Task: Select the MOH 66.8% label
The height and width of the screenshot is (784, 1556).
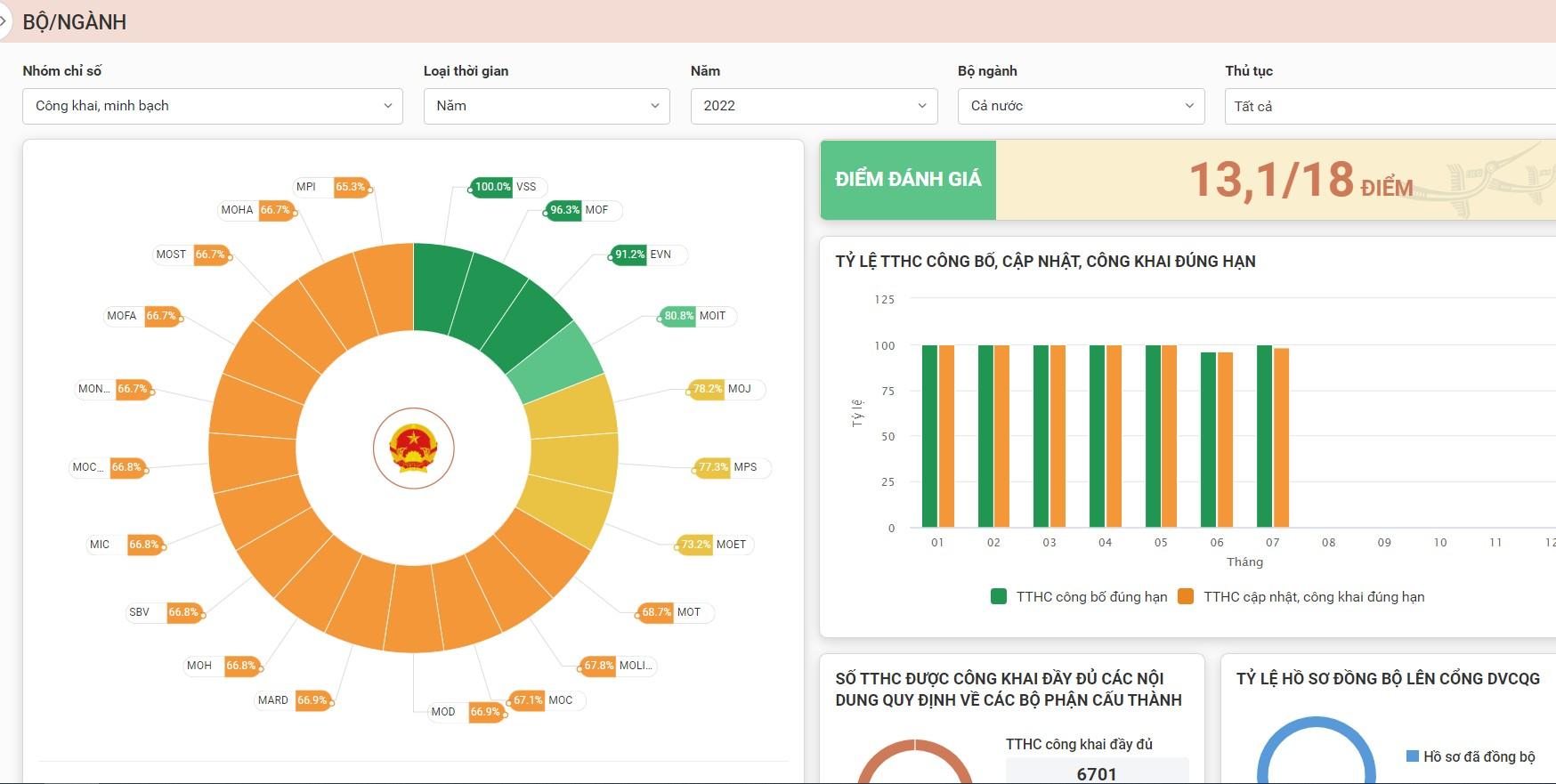Action: click(x=222, y=666)
